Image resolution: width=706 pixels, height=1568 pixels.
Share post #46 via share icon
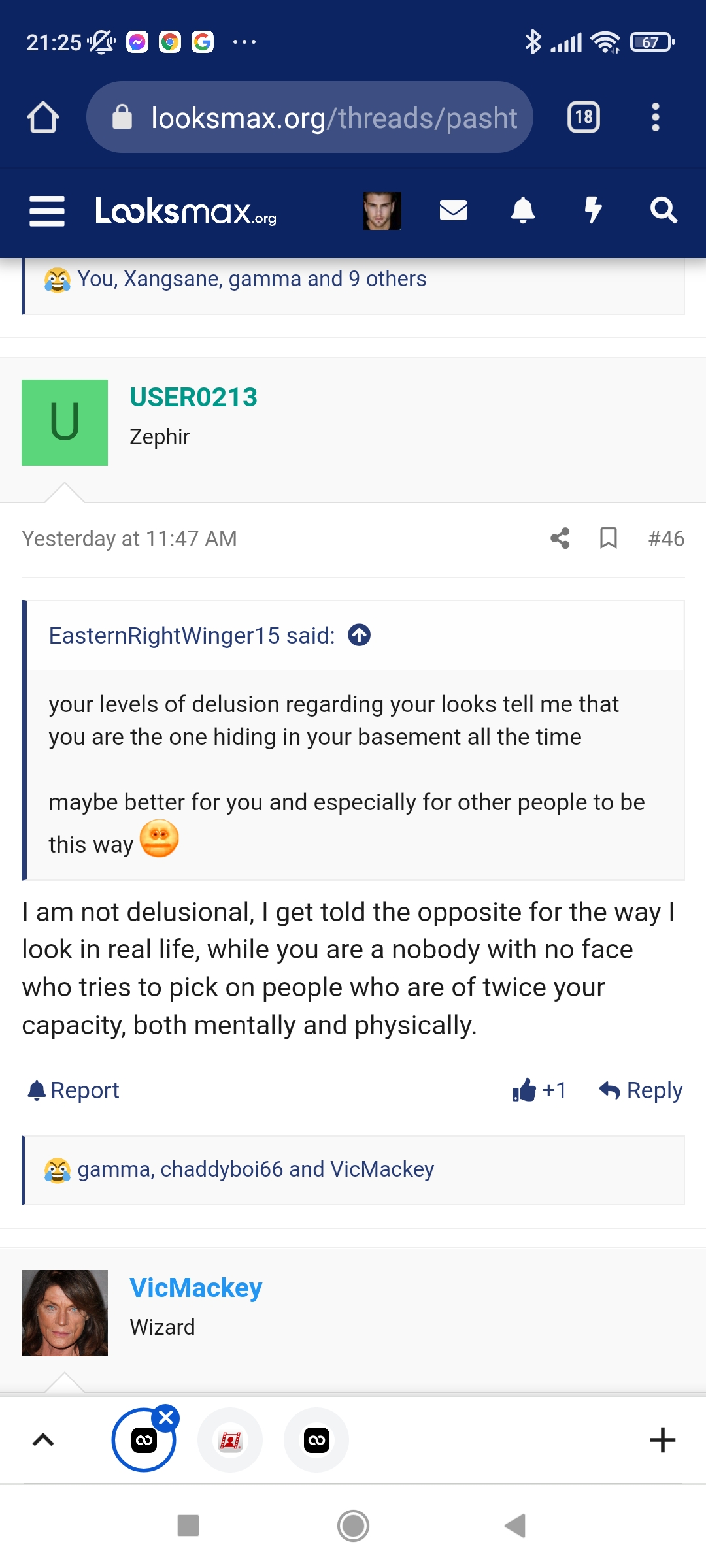point(560,538)
